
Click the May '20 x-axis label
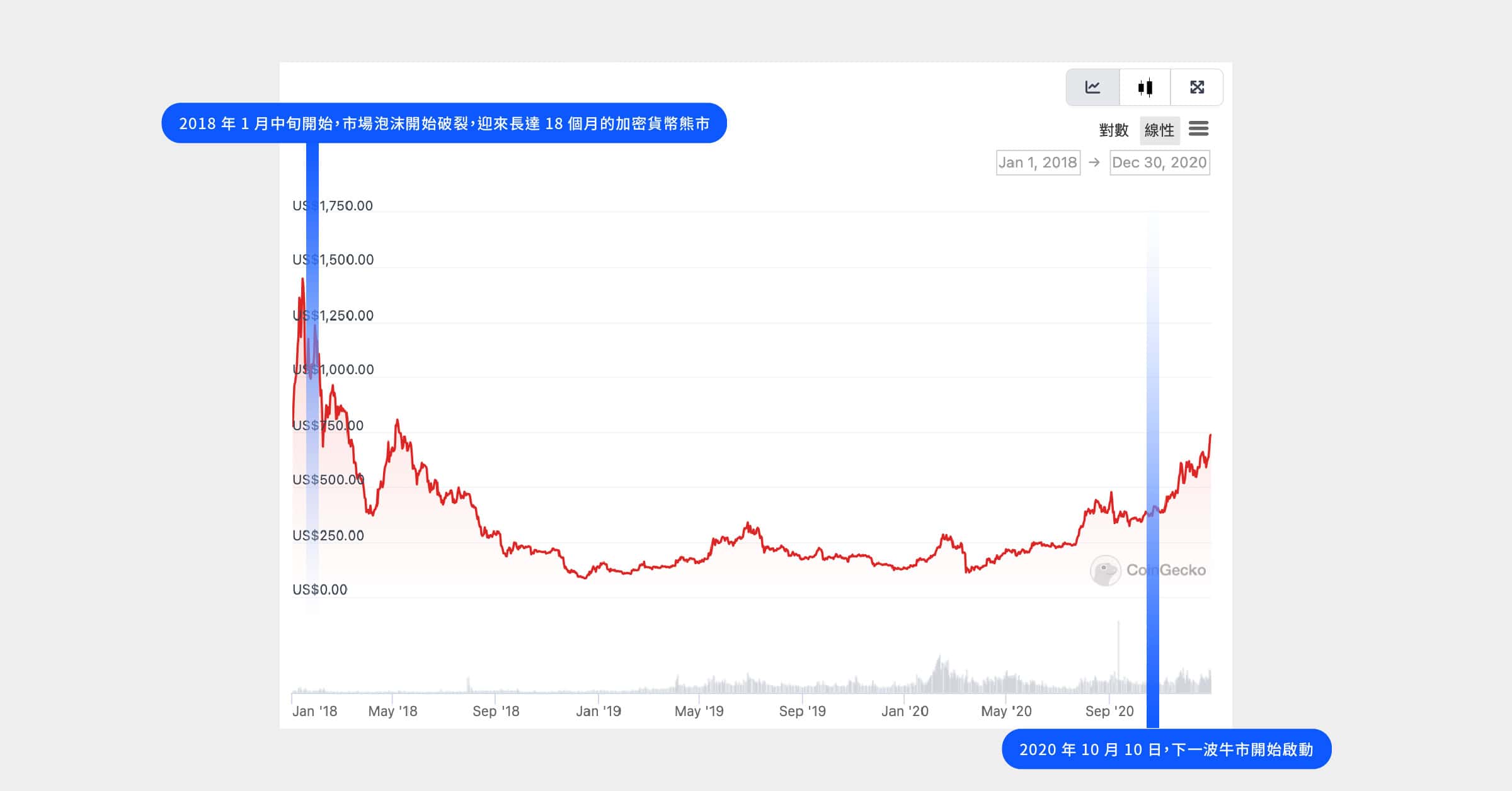(x=1006, y=712)
